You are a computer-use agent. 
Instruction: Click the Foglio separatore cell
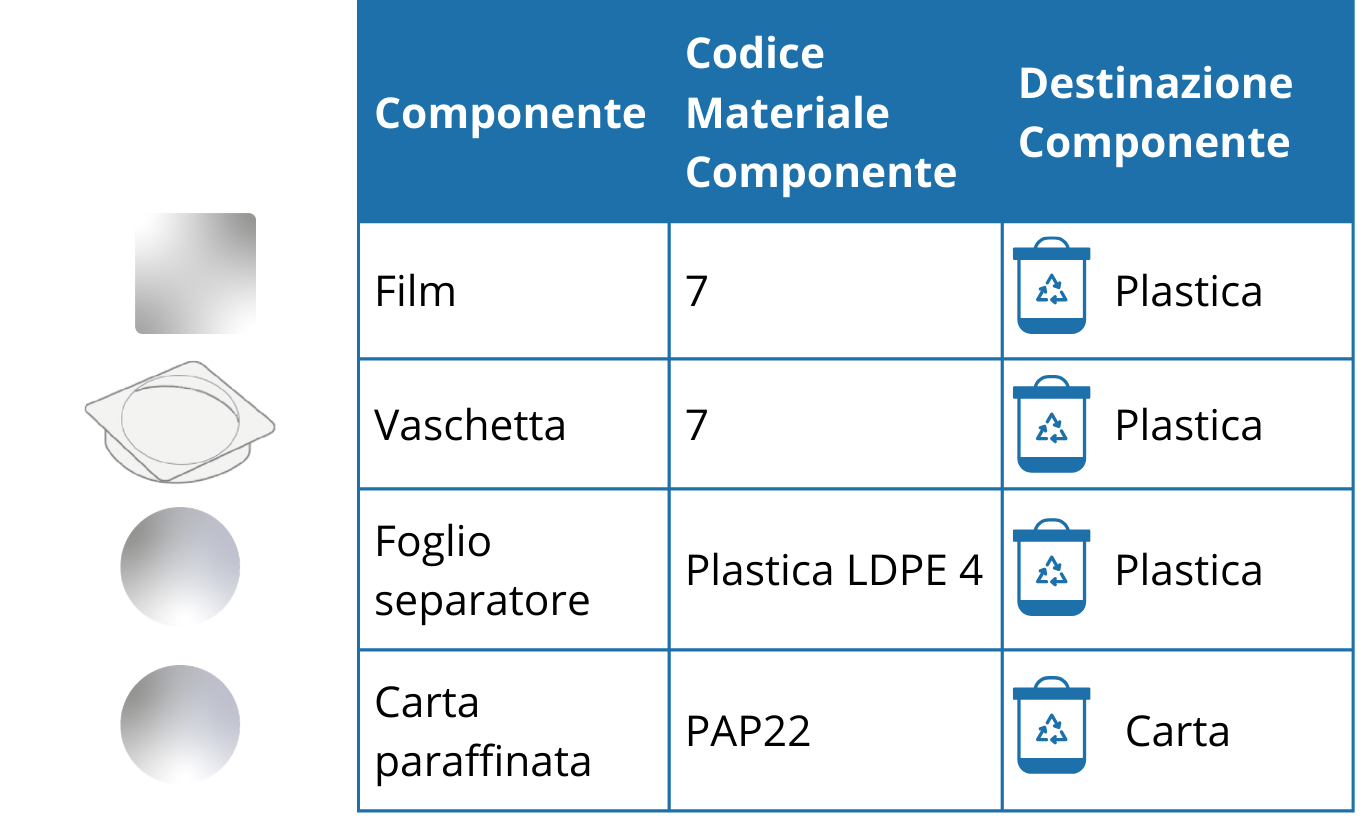pos(514,570)
